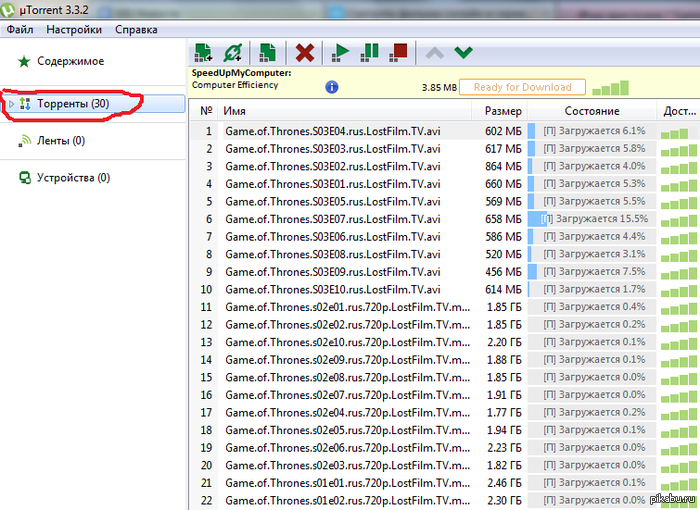
Task: Click the Ready for Download button
Action: [x=523, y=87]
